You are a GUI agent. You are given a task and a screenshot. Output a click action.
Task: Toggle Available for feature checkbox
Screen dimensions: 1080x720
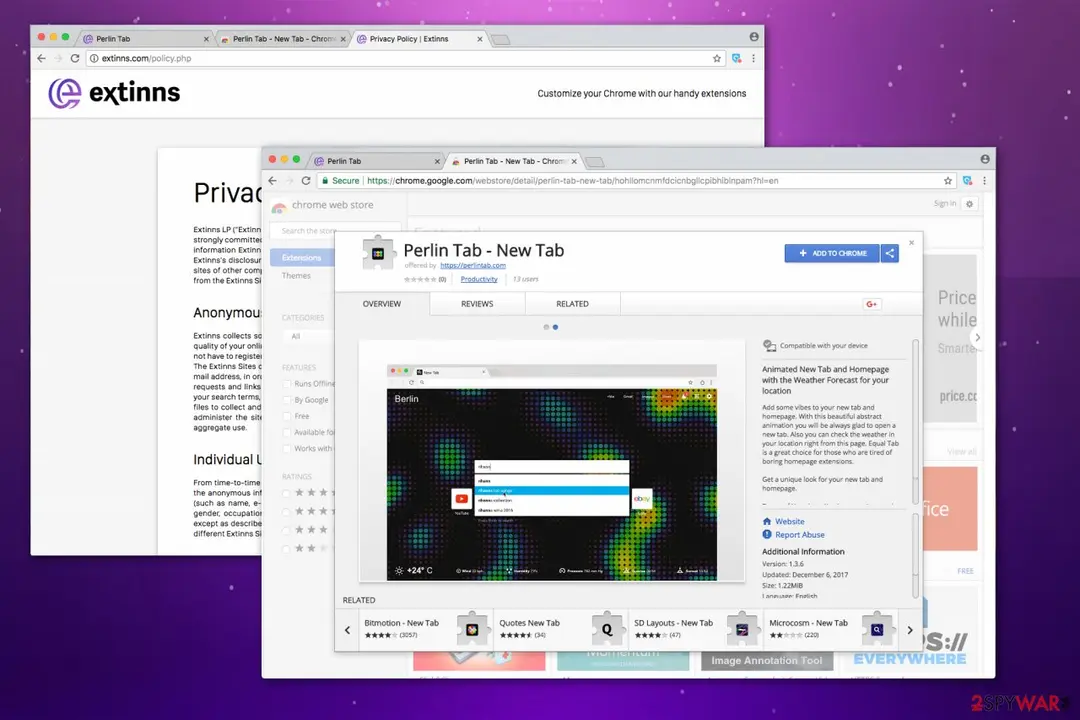287,432
